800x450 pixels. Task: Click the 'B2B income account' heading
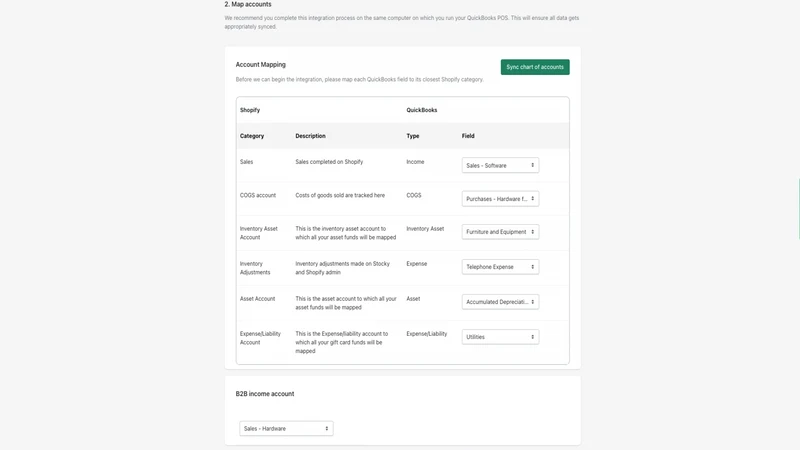(x=265, y=394)
